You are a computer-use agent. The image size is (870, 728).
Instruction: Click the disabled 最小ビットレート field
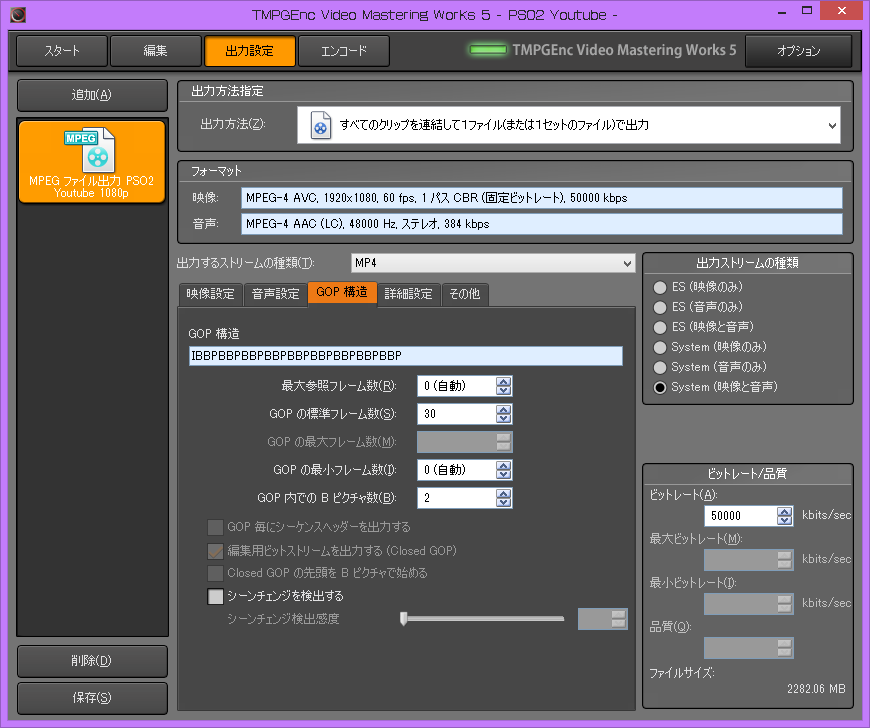(748, 604)
